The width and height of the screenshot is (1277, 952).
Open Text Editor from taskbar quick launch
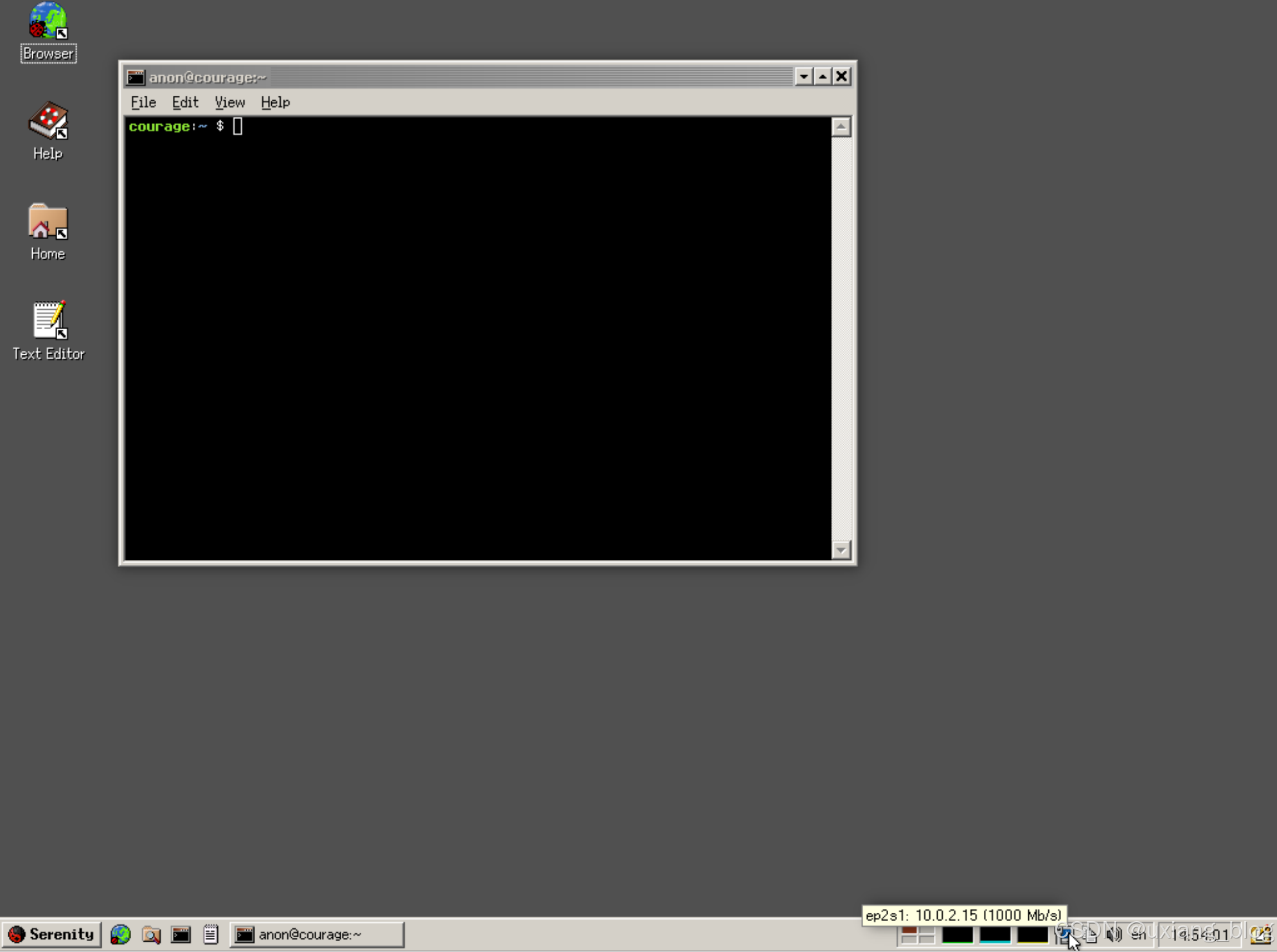coord(211,934)
